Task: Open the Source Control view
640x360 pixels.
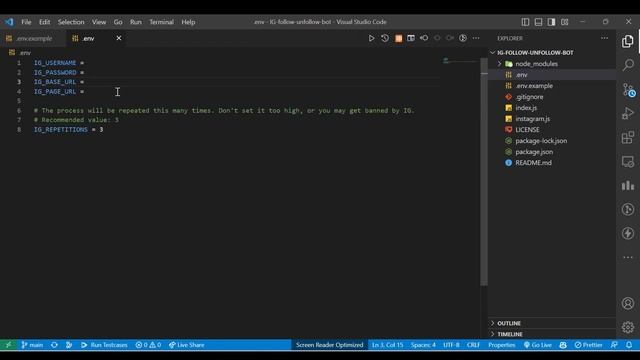Action: coord(629,90)
